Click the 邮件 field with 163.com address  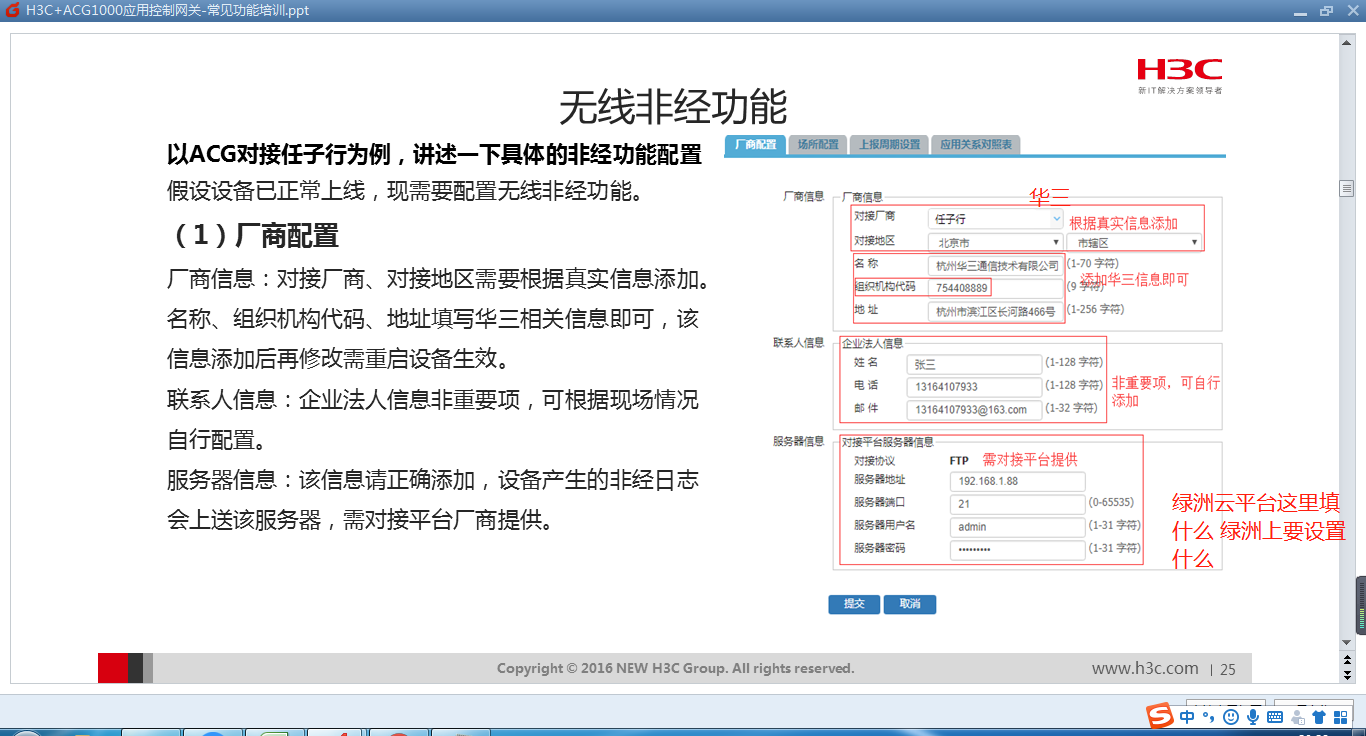(974, 409)
